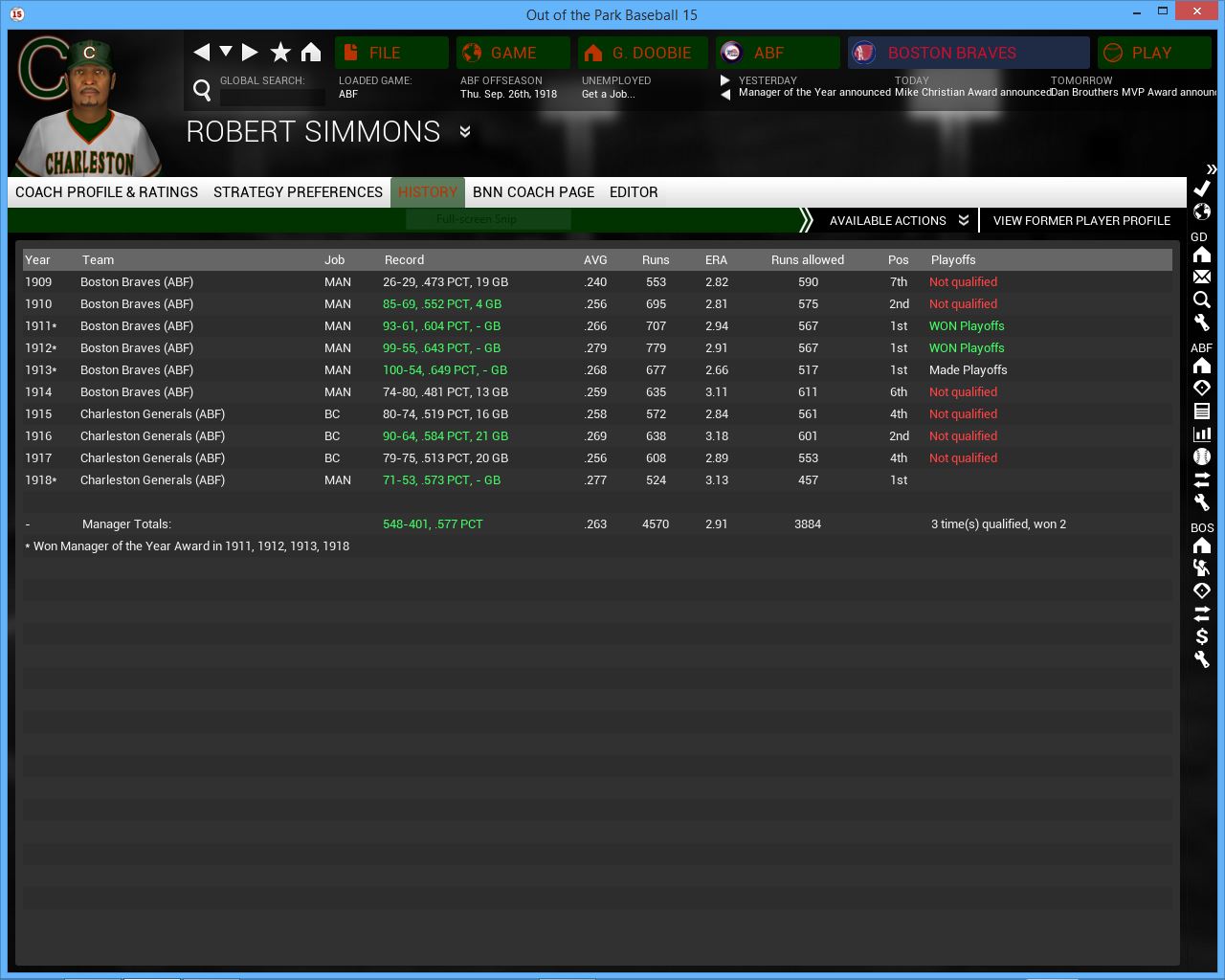Expand the sidebar with double chevron

pyautogui.click(x=1211, y=169)
